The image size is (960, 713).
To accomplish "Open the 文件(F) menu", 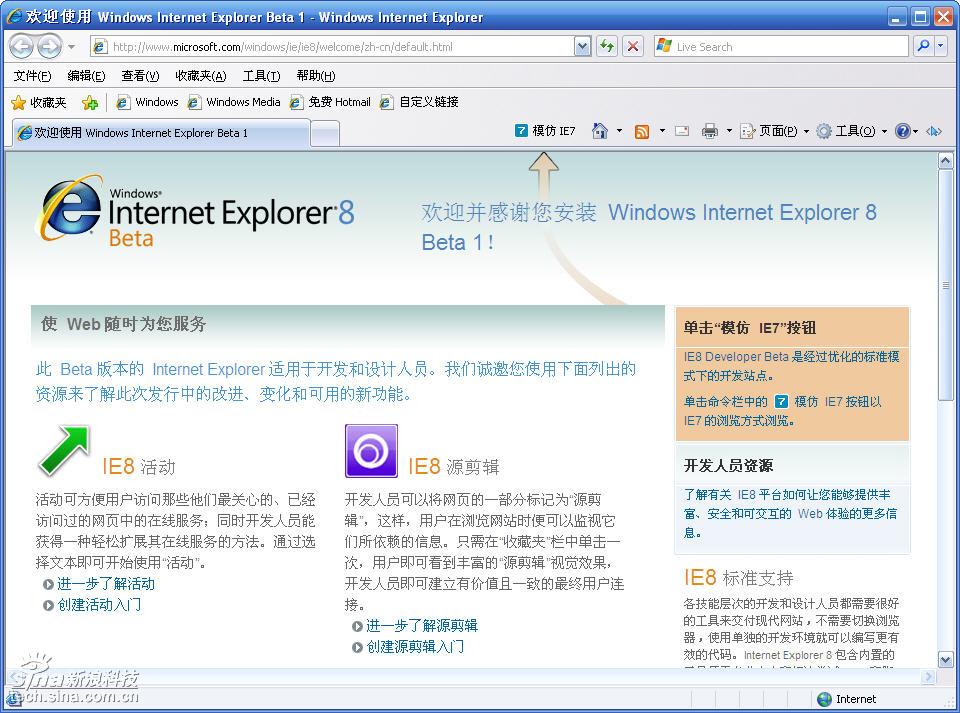I will pyautogui.click(x=32, y=76).
